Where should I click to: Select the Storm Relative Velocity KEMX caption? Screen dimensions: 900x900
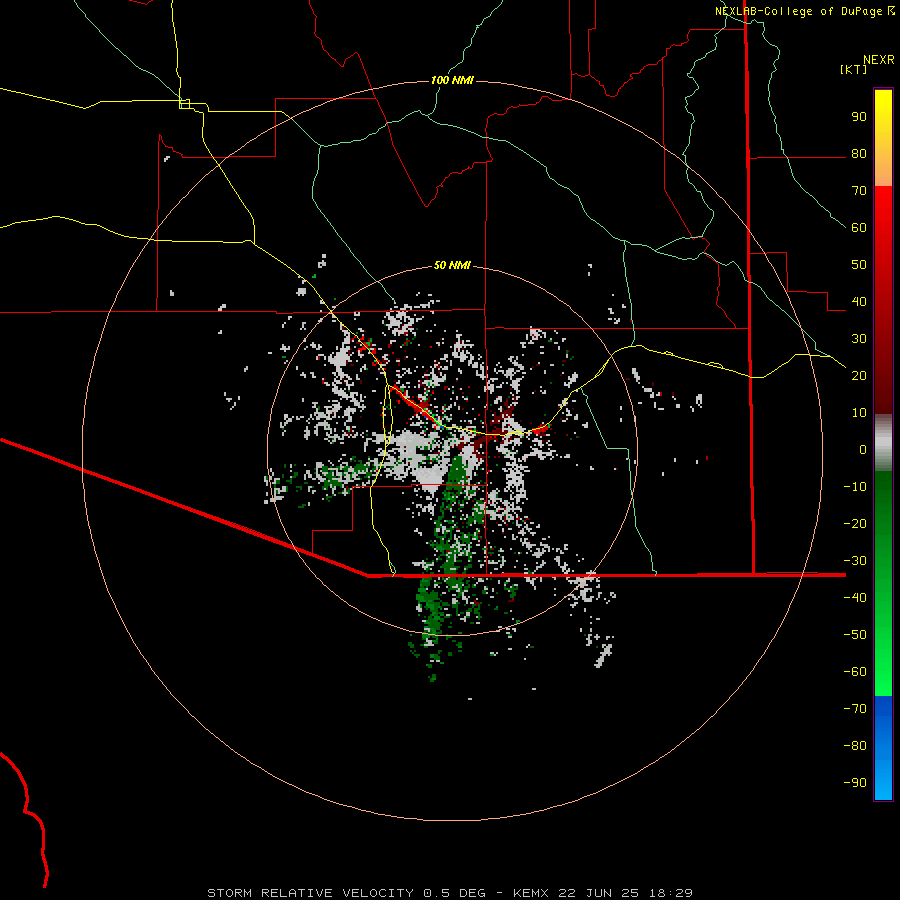tap(450, 893)
